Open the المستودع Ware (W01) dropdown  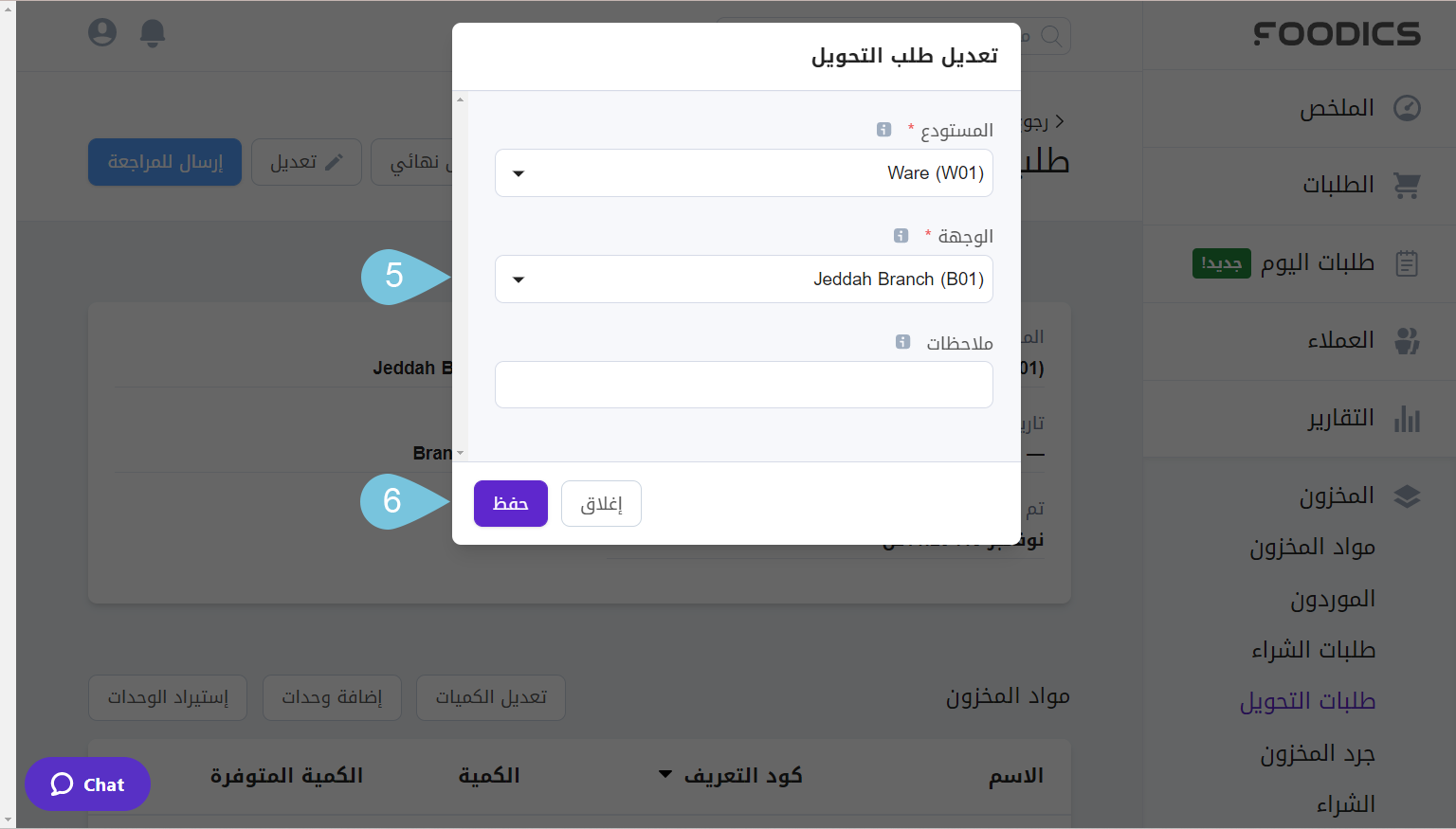point(744,172)
